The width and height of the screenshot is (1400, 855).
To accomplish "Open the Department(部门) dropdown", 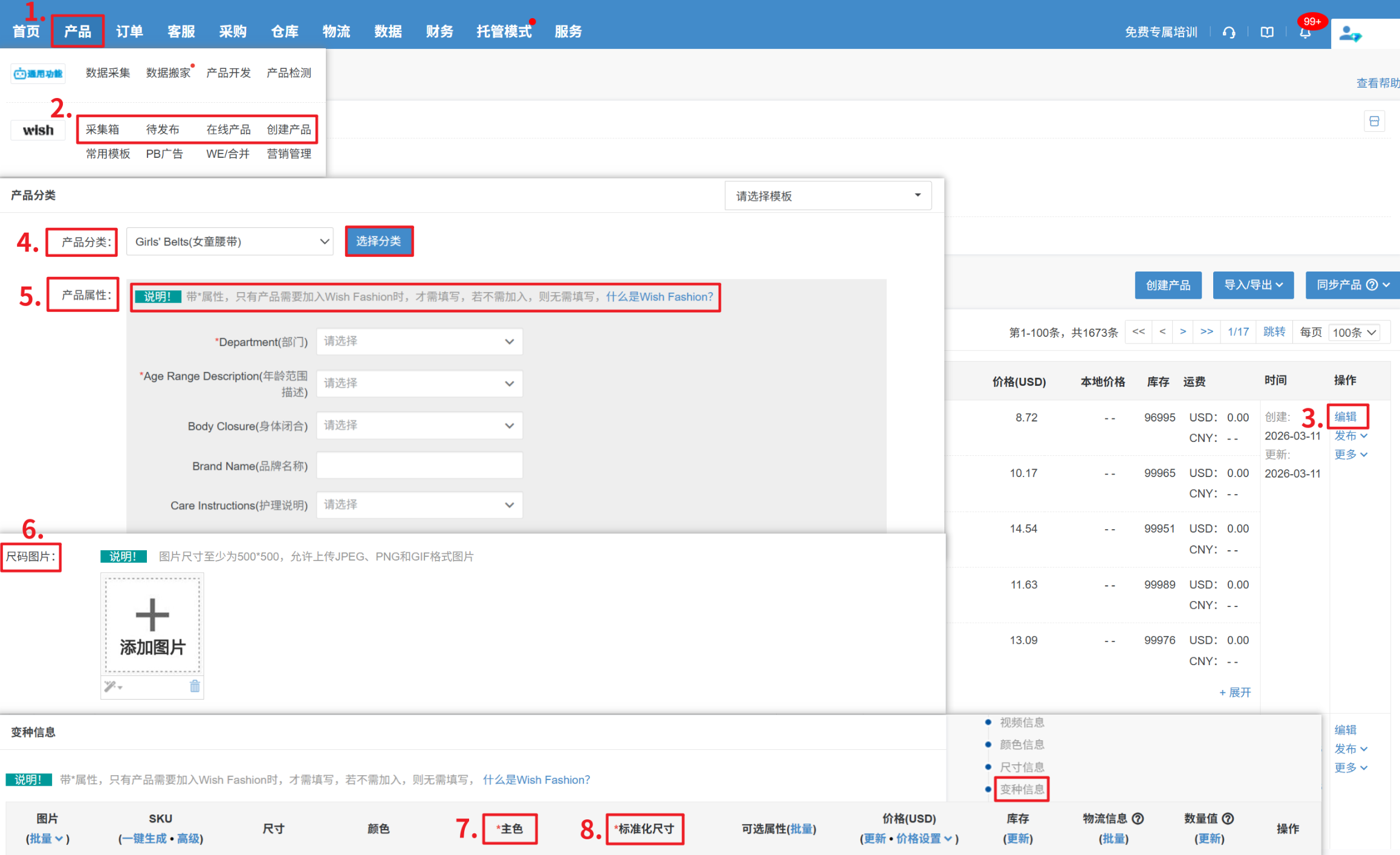I will tap(420, 342).
